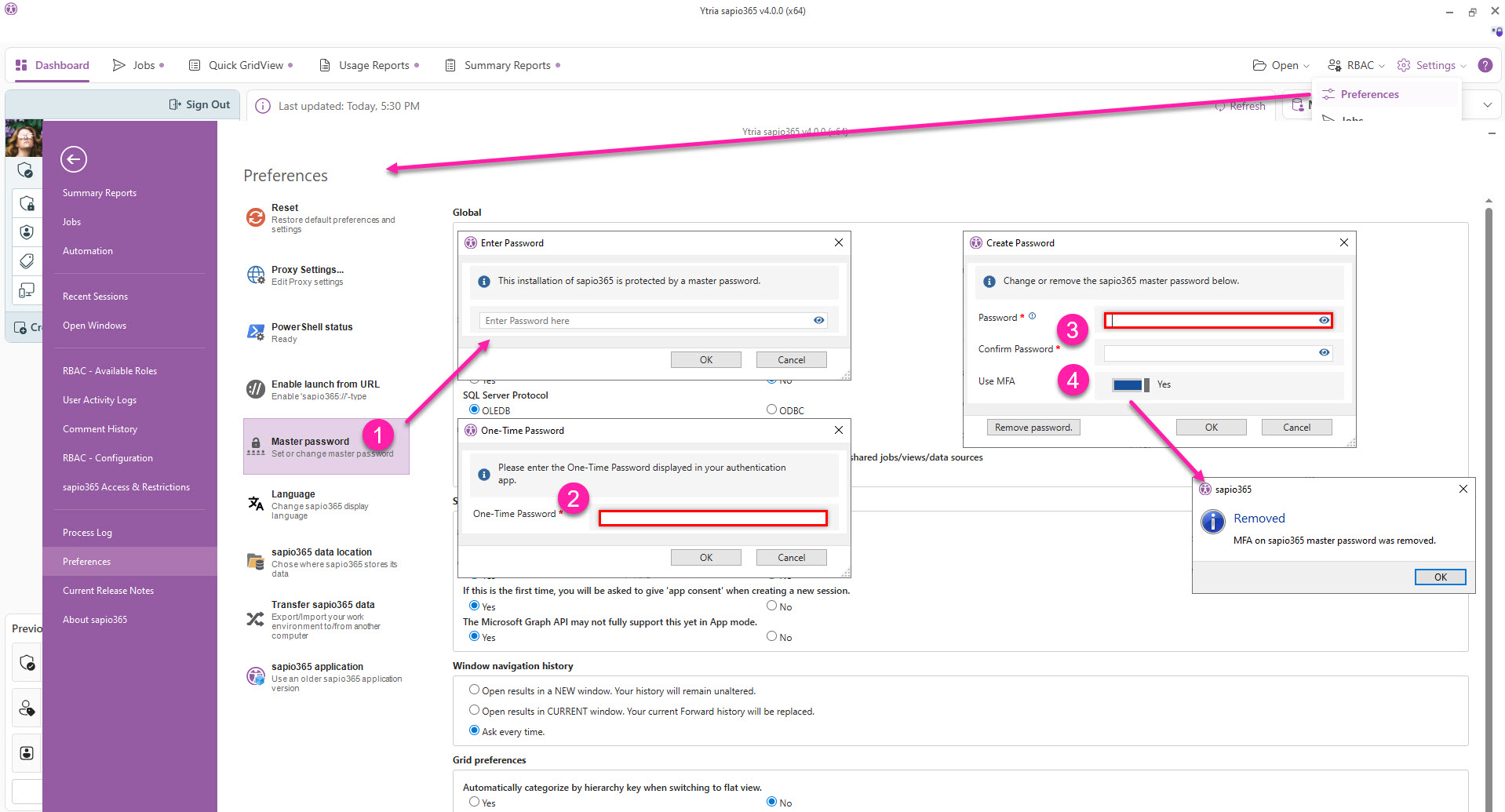Click the Remove password button
1505x812 pixels.
[x=1033, y=428]
